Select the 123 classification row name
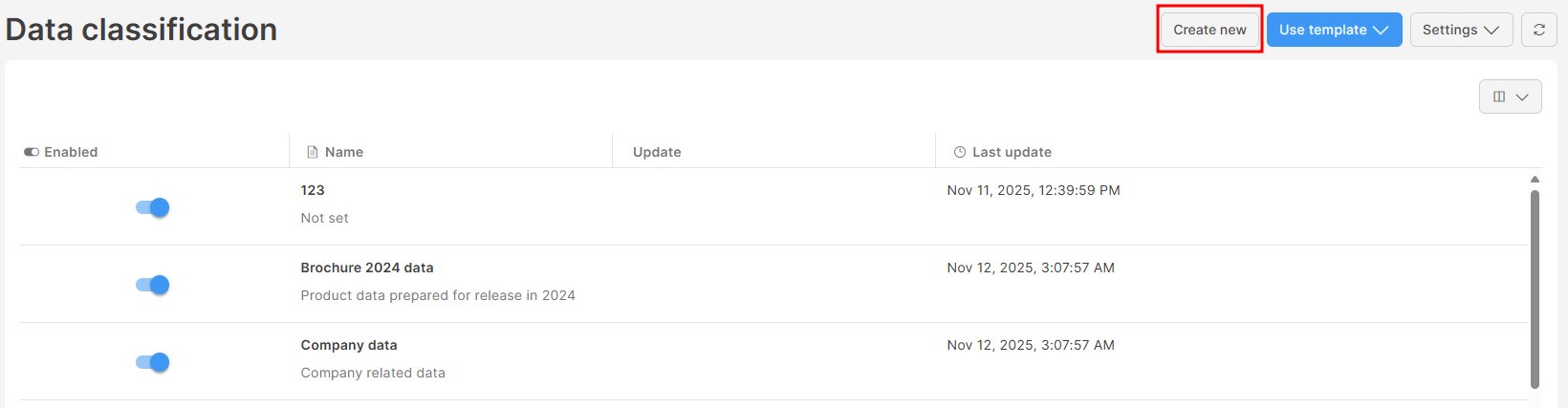This screenshot has height=408, width=1568. (x=313, y=190)
